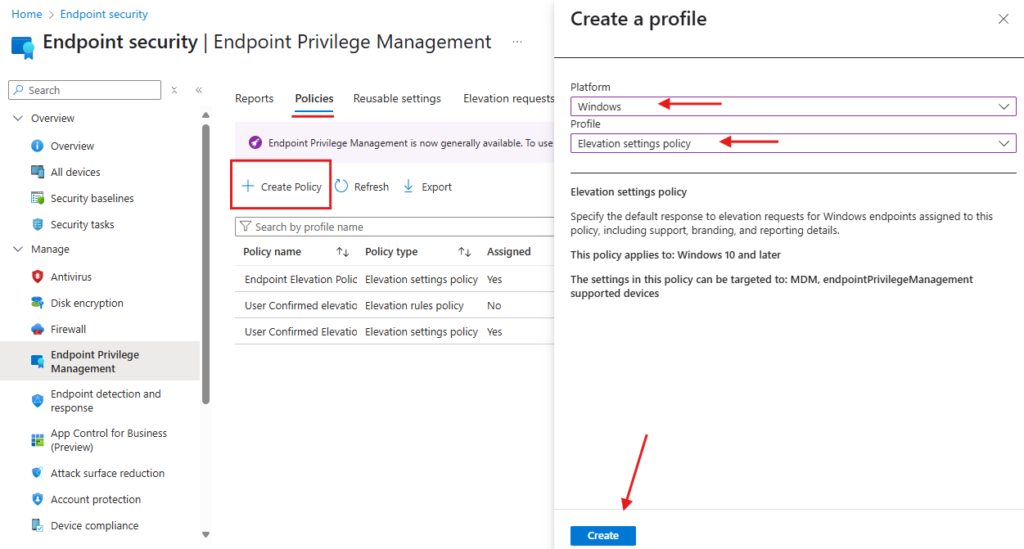Click the plus icon beside Create Policy
This screenshot has height=549, width=1024.
[248, 186]
